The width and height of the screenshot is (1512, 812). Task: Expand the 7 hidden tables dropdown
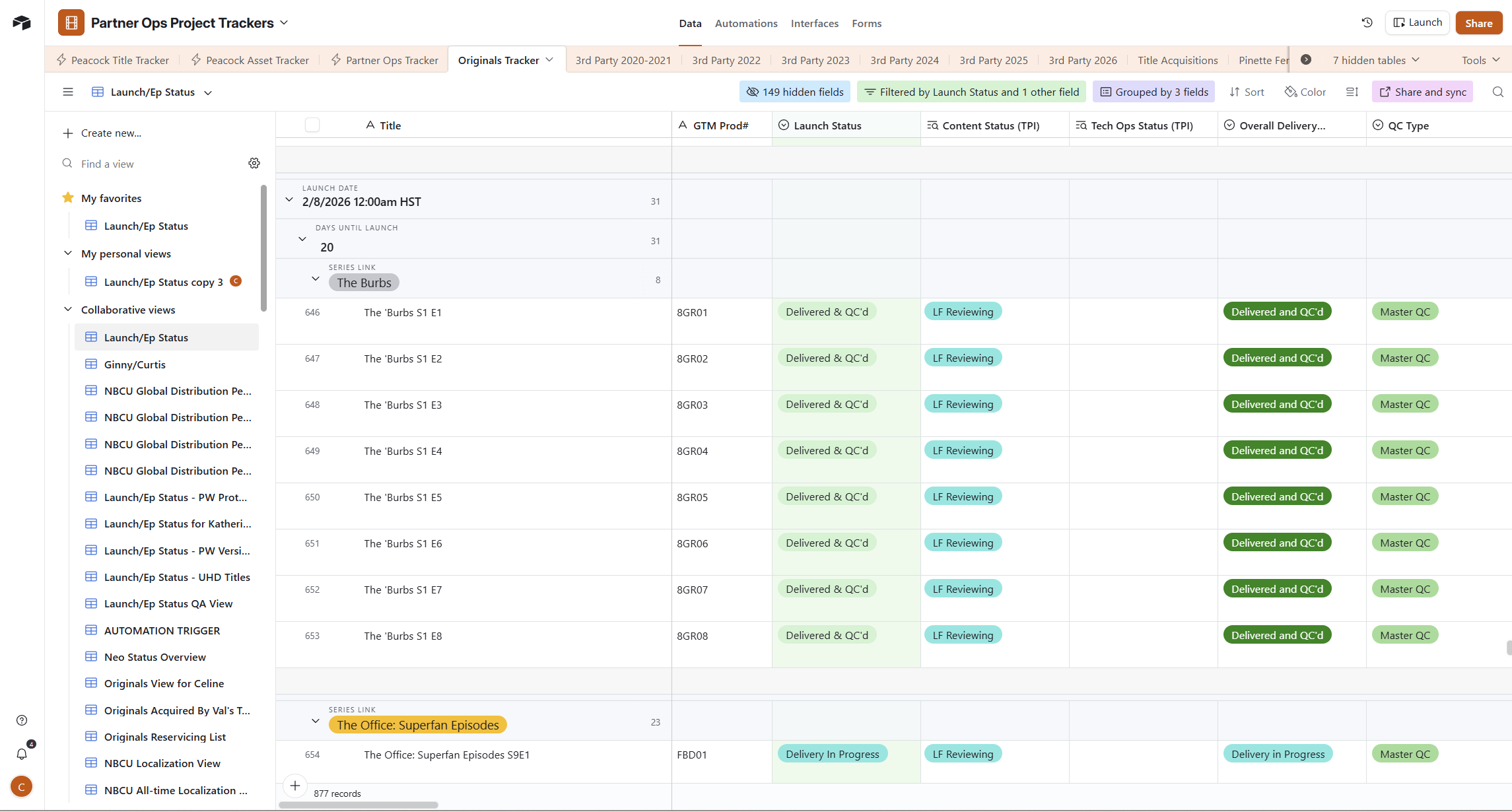coord(1375,60)
